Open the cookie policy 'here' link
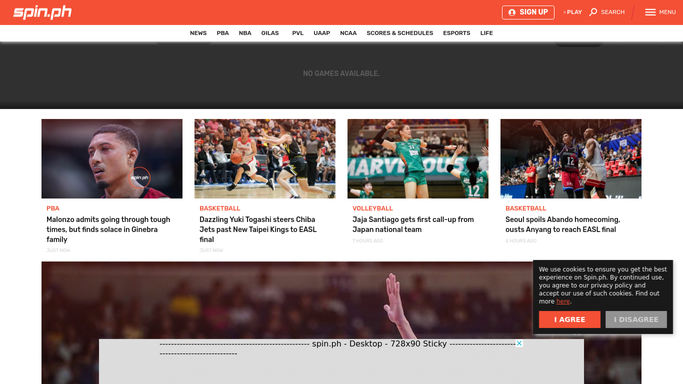 coord(563,301)
